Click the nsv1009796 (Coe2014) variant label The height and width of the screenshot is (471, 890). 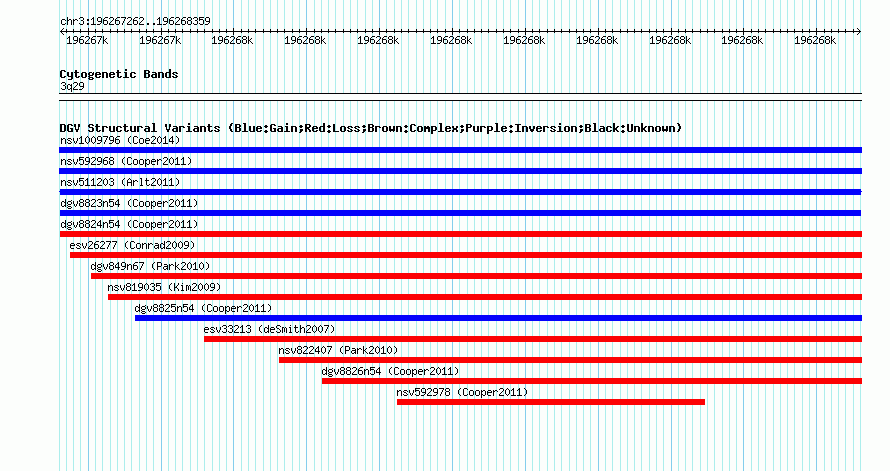click(120, 140)
